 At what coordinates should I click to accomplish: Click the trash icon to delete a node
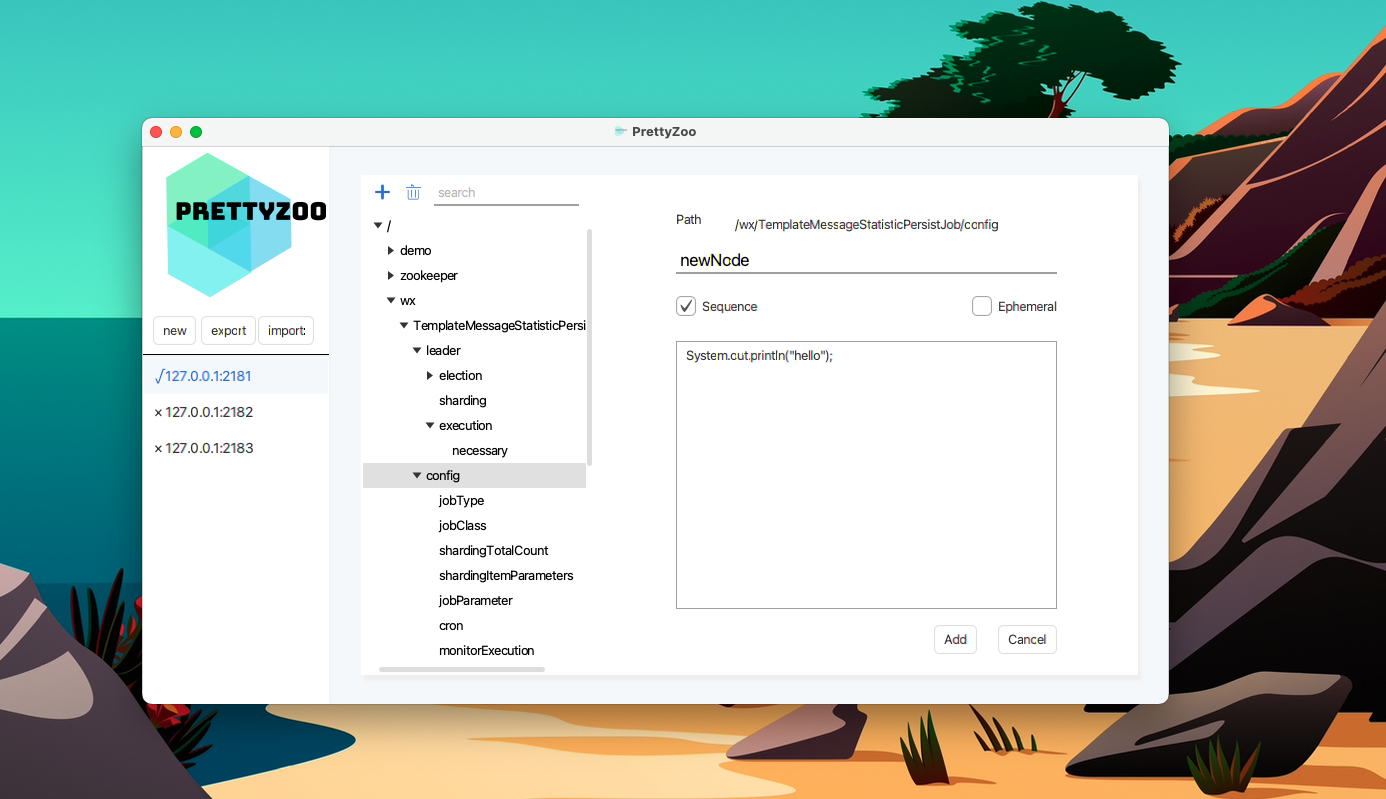[413, 191]
